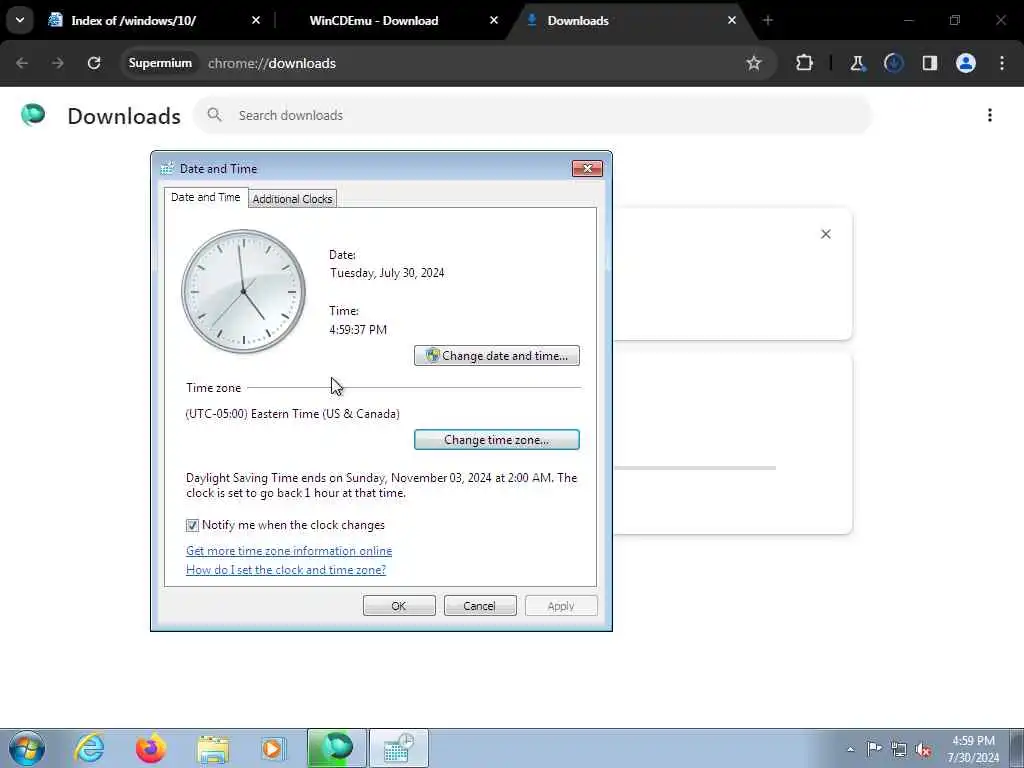The image size is (1024, 768).
Task: Close the WinCDEmu - Download tab
Action: (494, 20)
